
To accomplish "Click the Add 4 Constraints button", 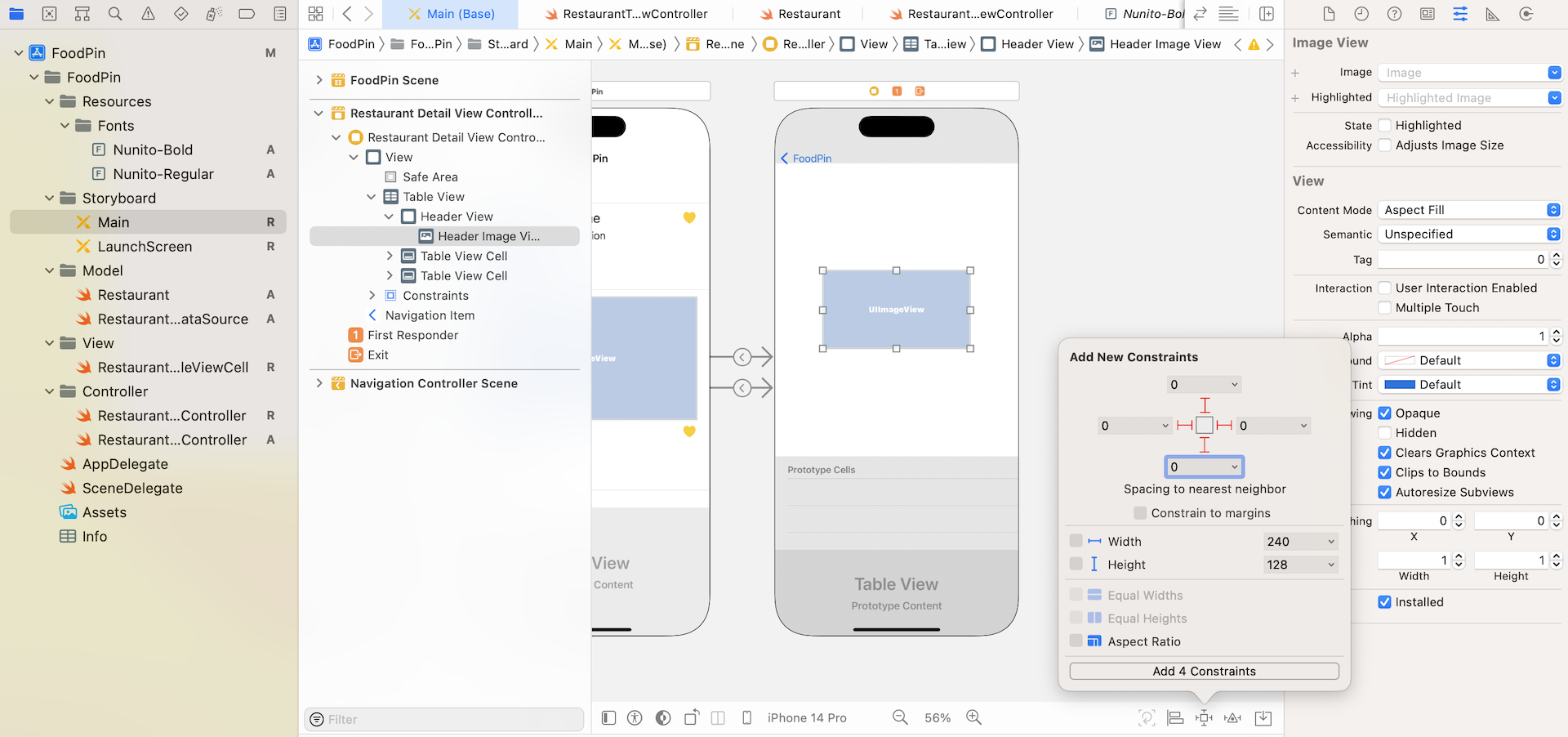I will click(x=1204, y=670).
